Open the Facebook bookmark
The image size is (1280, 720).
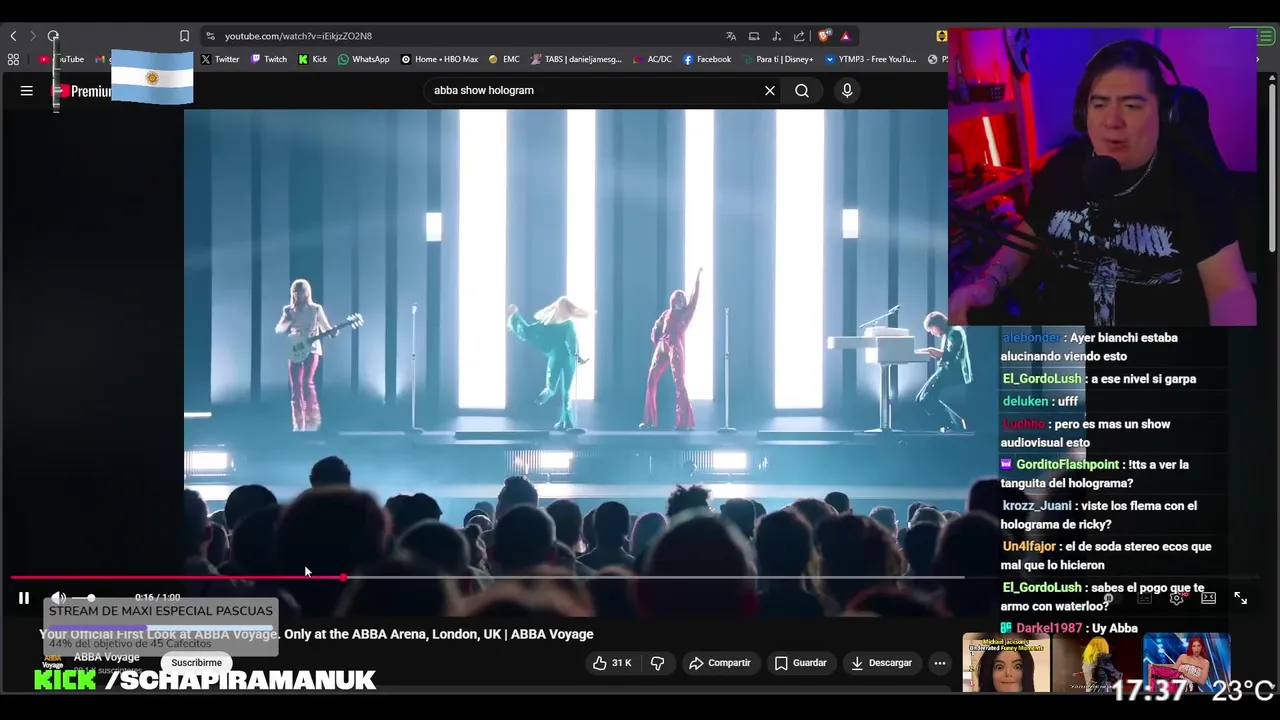pos(707,59)
